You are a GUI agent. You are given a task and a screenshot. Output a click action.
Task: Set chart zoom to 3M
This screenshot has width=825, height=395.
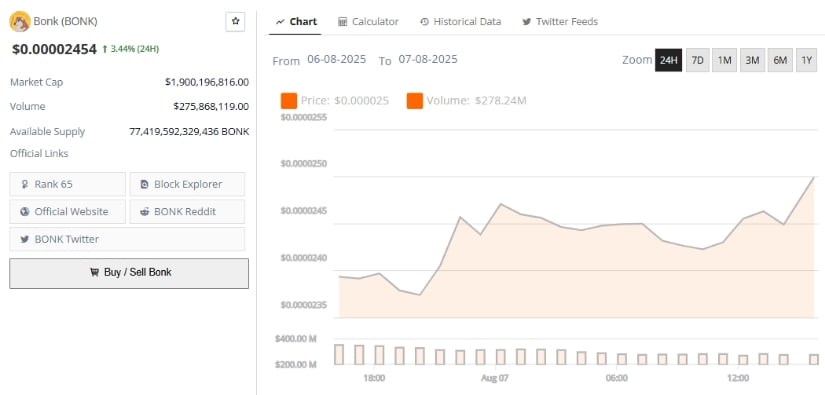pos(752,60)
